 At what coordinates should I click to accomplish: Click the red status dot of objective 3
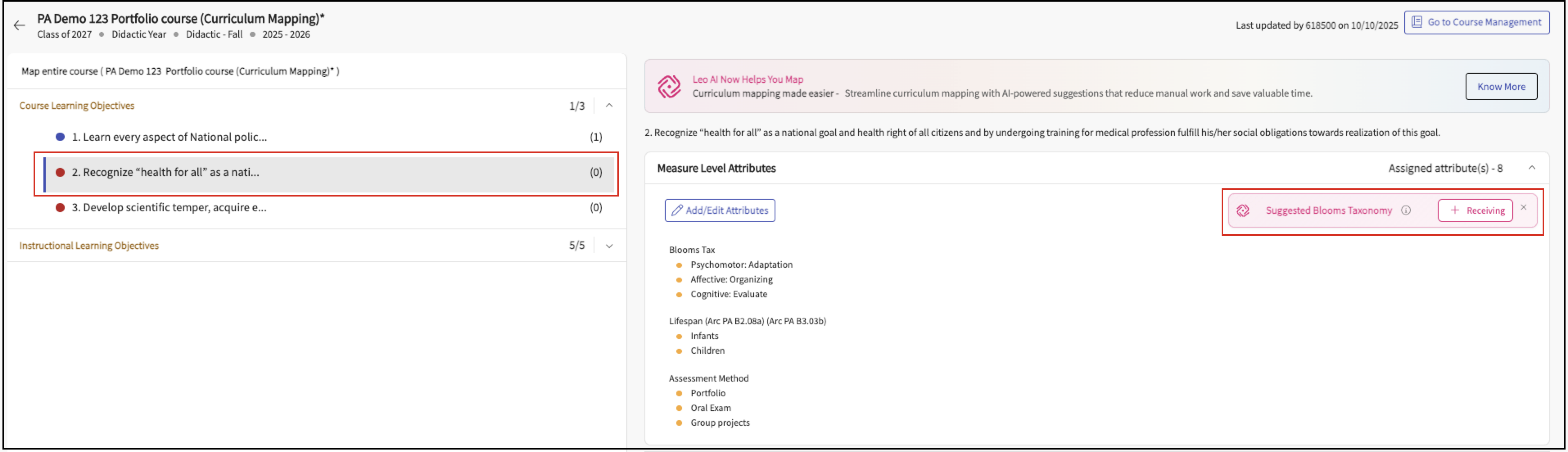point(60,208)
